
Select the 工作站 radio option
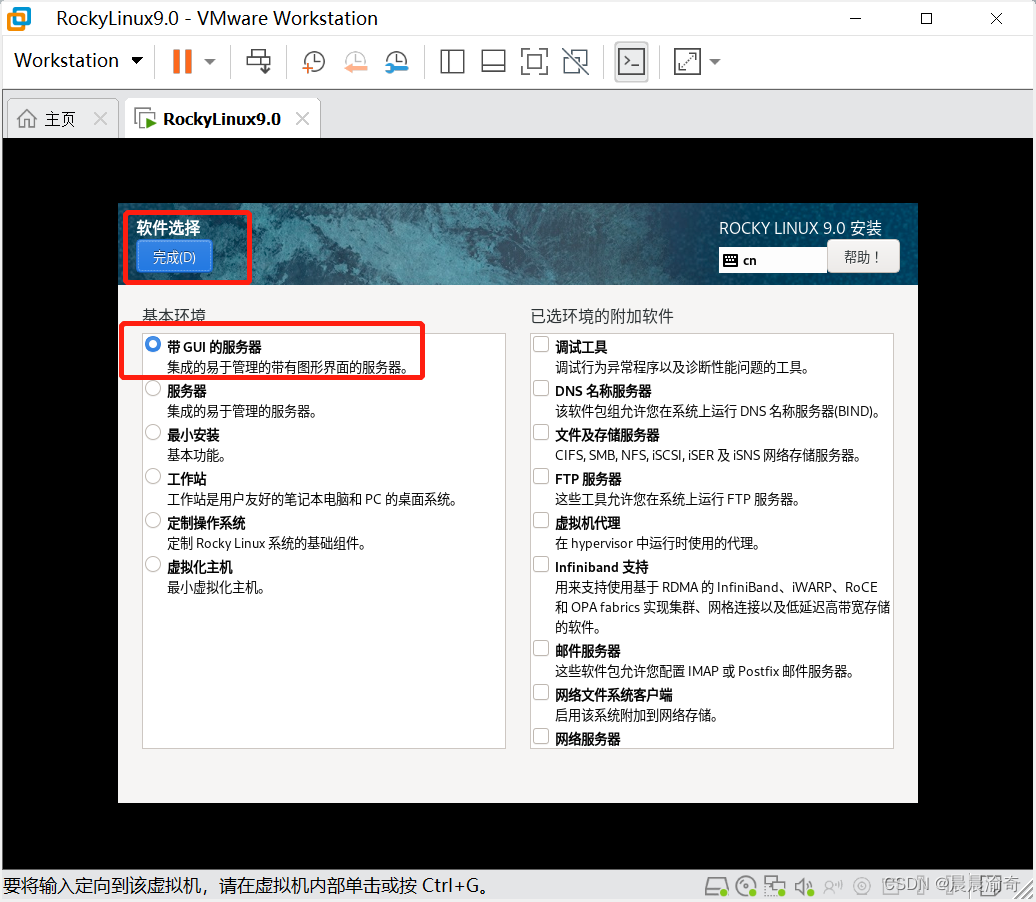click(153, 476)
